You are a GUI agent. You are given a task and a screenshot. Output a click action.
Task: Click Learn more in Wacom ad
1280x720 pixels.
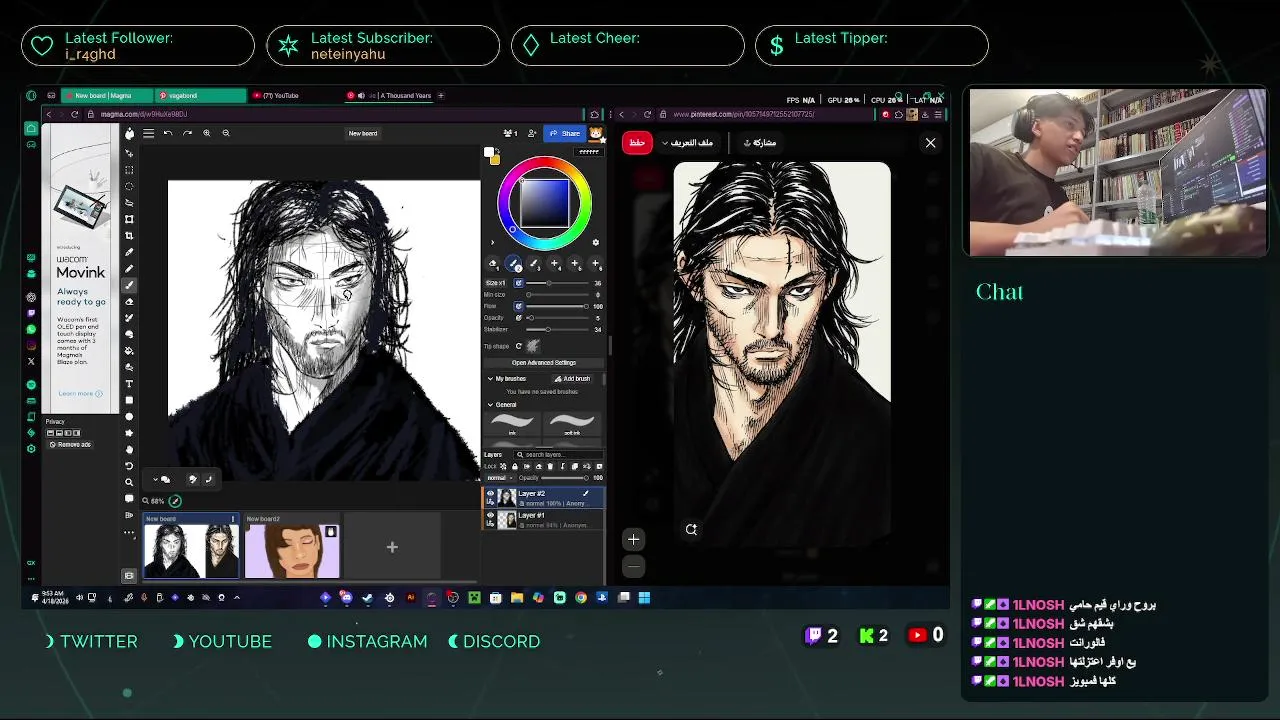(x=80, y=393)
